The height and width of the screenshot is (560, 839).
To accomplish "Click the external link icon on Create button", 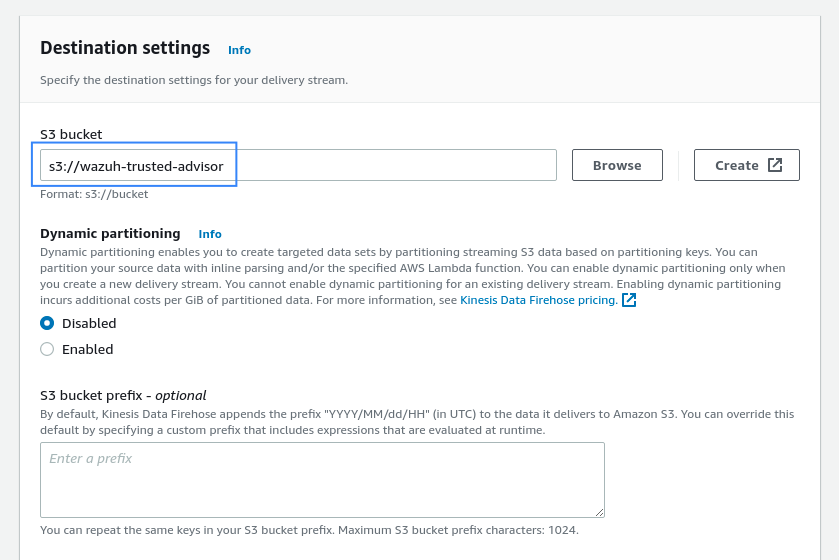I will 775,165.
